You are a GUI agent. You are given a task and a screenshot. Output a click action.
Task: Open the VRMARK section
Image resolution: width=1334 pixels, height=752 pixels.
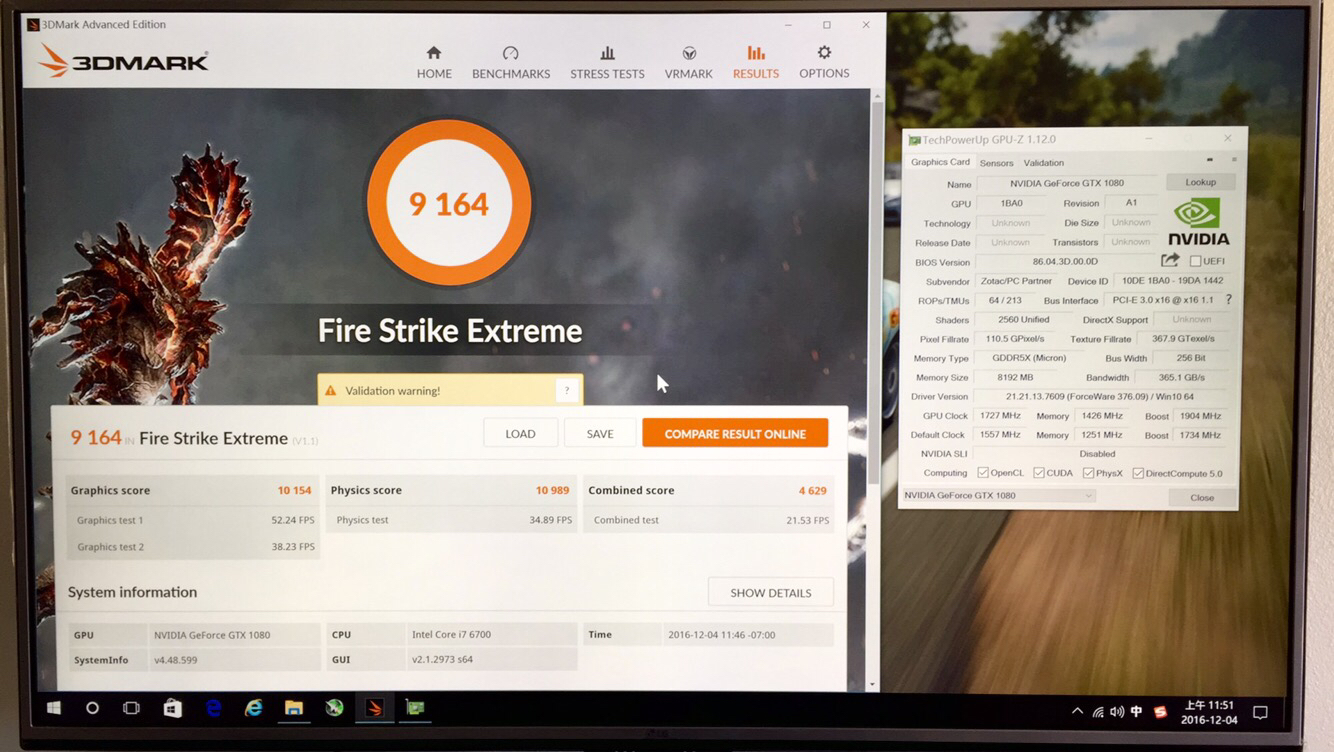point(689,62)
